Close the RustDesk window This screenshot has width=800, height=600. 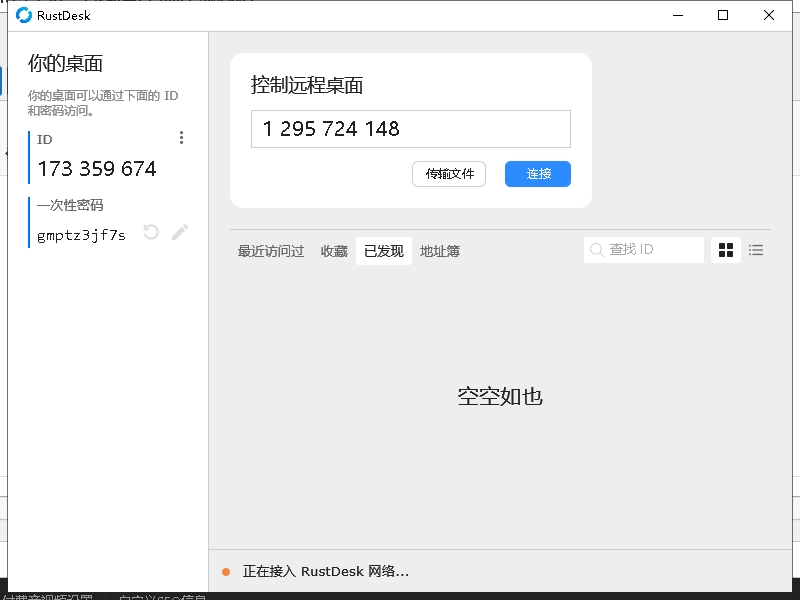tap(769, 15)
